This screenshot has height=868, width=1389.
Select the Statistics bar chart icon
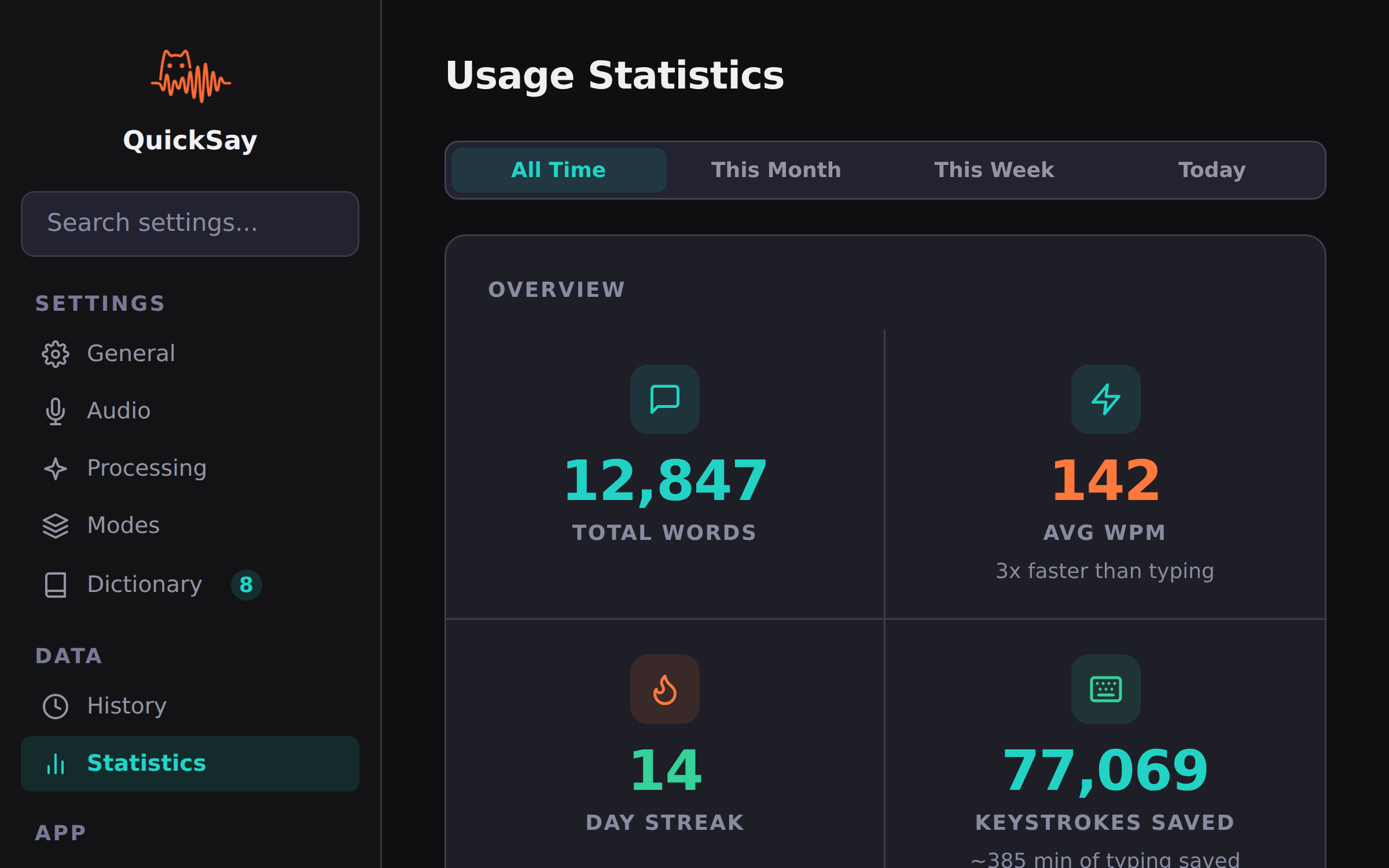56,764
